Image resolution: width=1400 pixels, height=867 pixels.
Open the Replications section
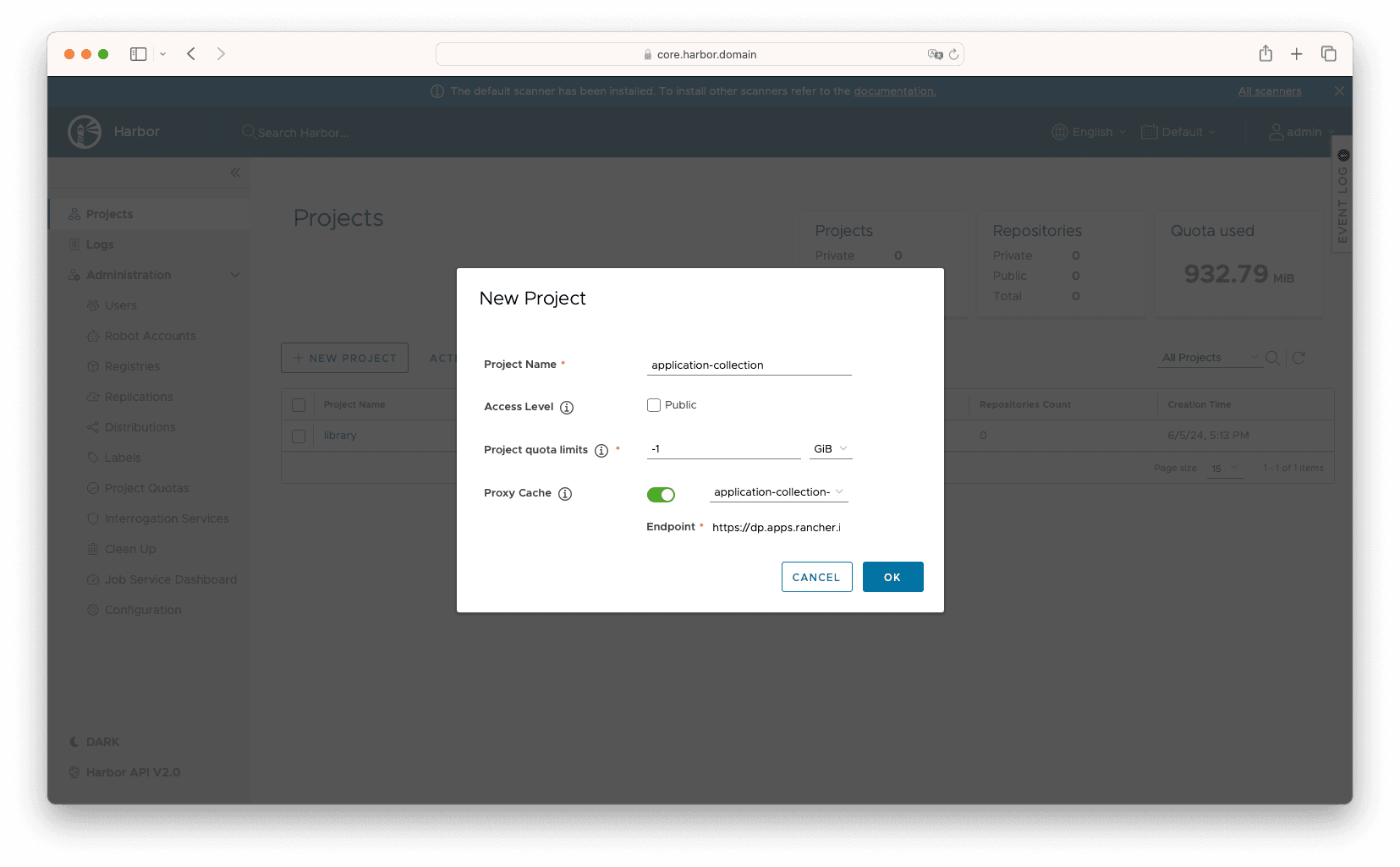139,397
